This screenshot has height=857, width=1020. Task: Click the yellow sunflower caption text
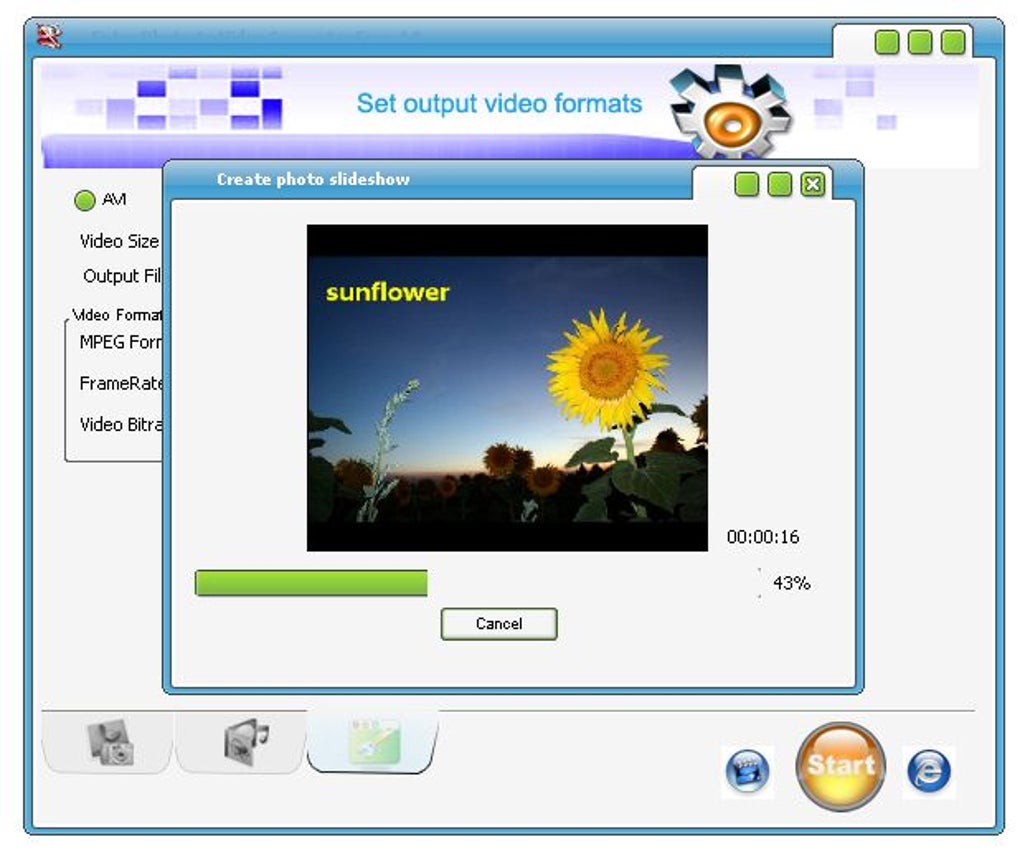(388, 292)
